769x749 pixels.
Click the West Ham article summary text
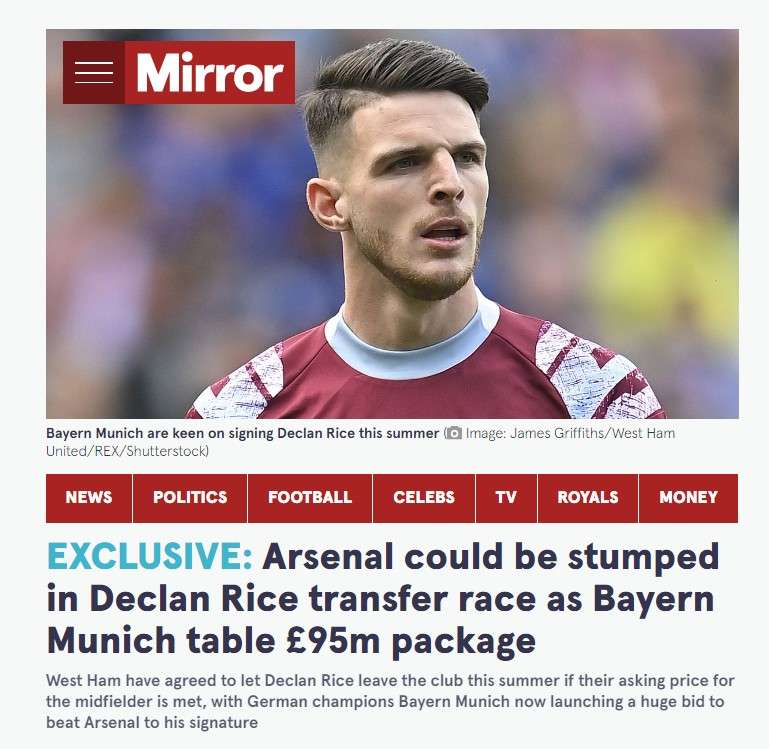click(x=390, y=701)
